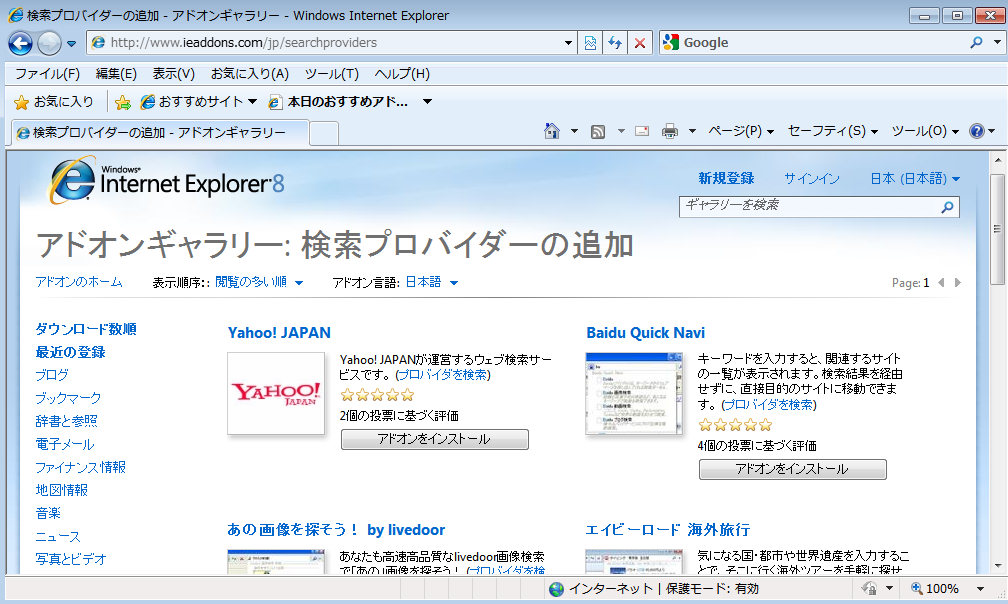Click the サインイン link
Screen dimensions: 1008x604
(x=811, y=178)
